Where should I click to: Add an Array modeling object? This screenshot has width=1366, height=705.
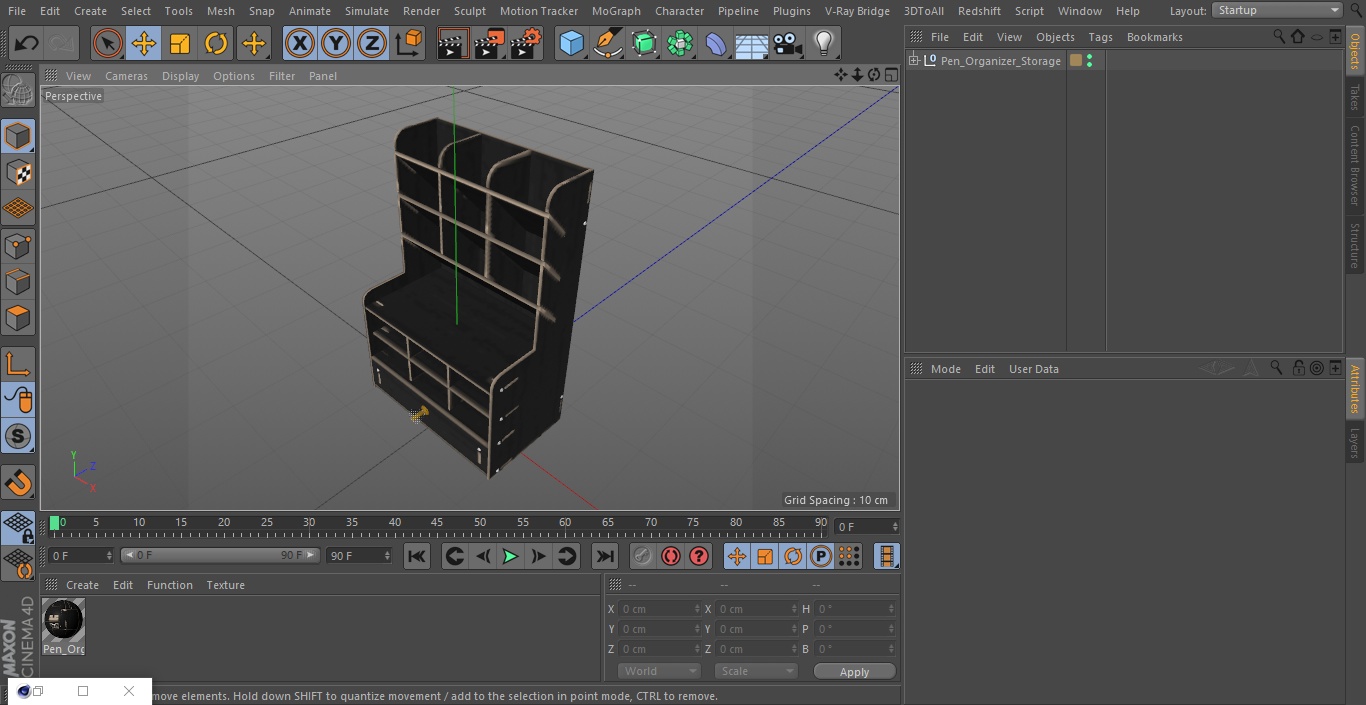coord(680,44)
